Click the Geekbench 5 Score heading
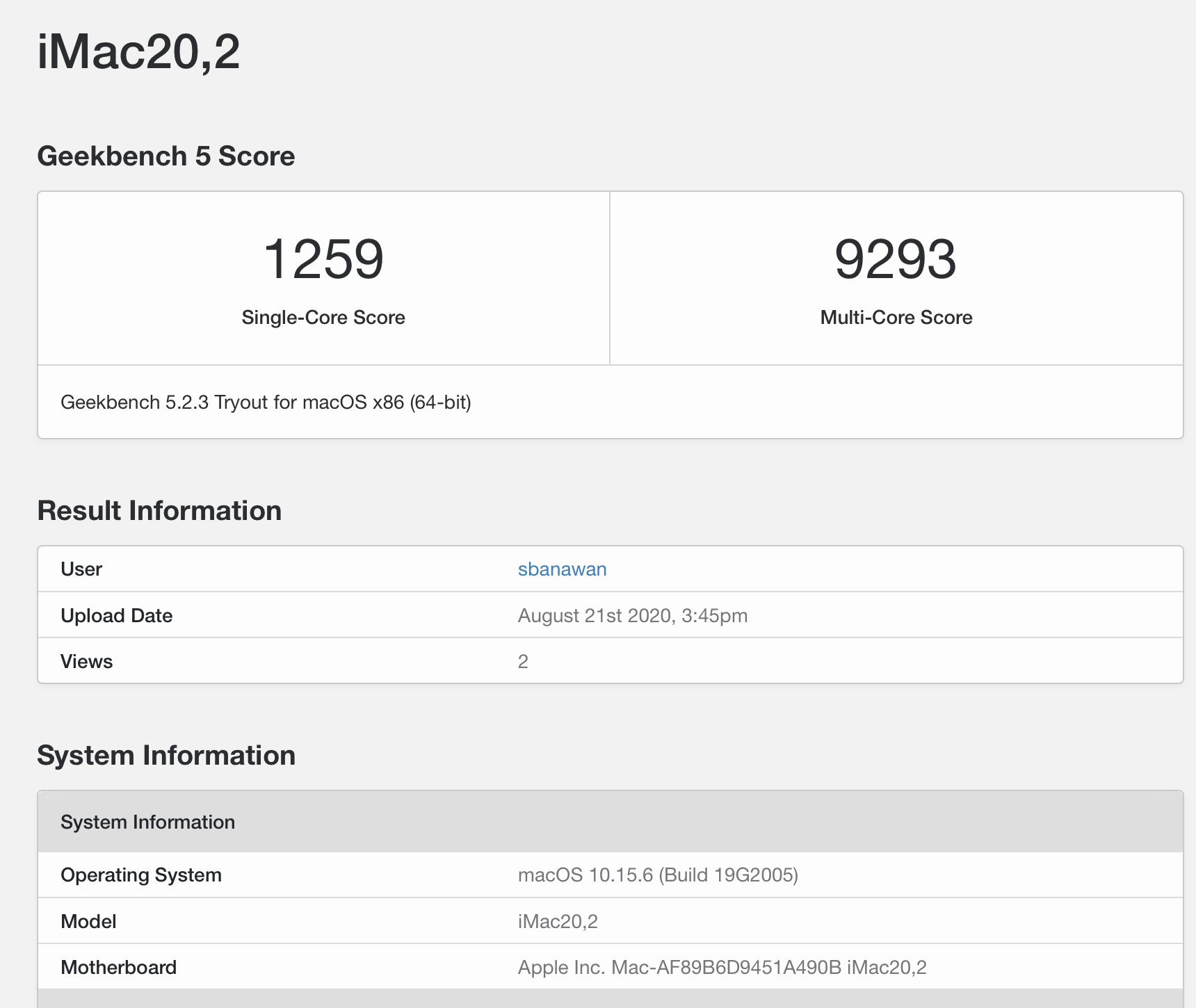The width and height of the screenshot is (1196, 1008). click(165, 156)
